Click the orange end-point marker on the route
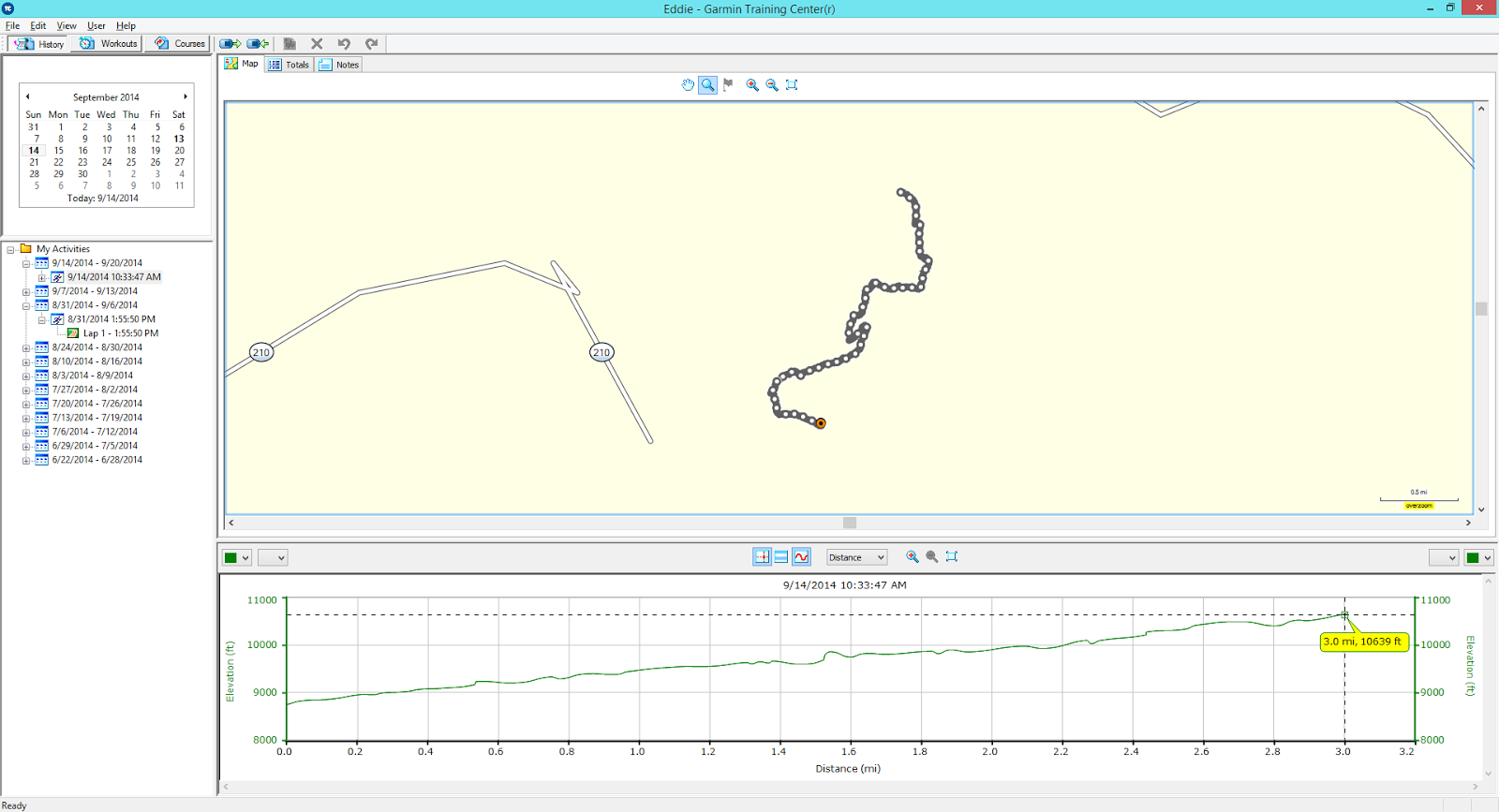Screen dimensions: 1499x812 (821, 423)
